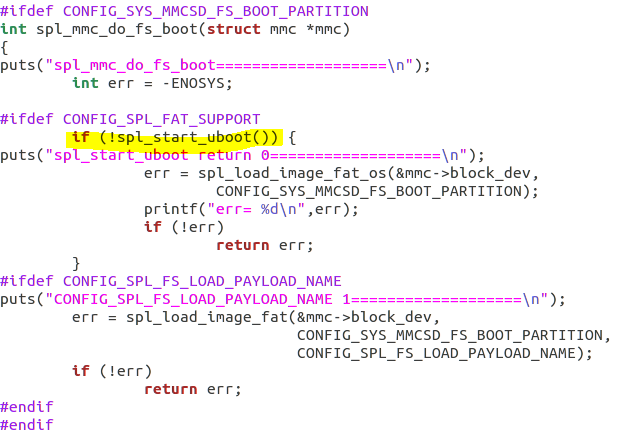Click the CONFIG_SPL_FS_LOAD_PAYLOAD_NAME ifdef macro

click(x=202, y=281)
